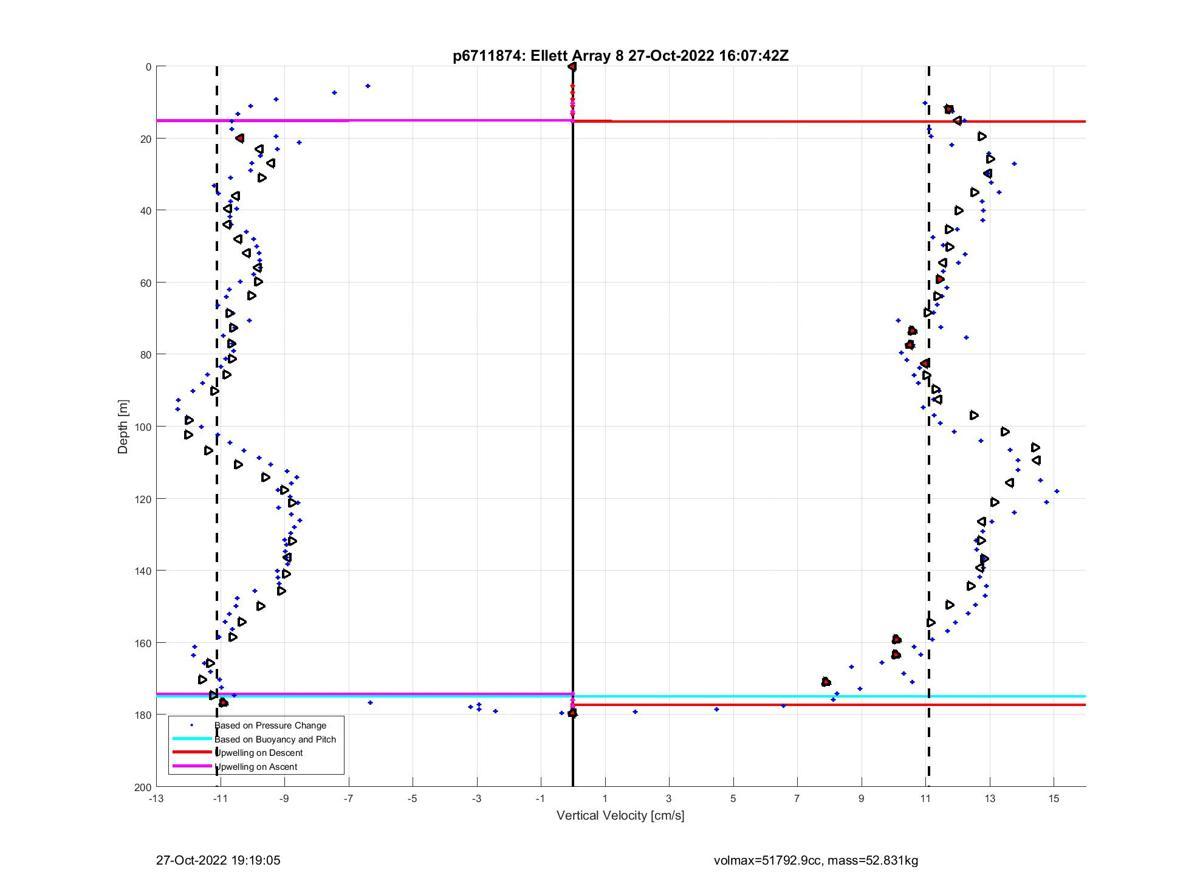Click x-axis tick label 13
Viewport: 1200px width, 885px height.
click(990, 798)
